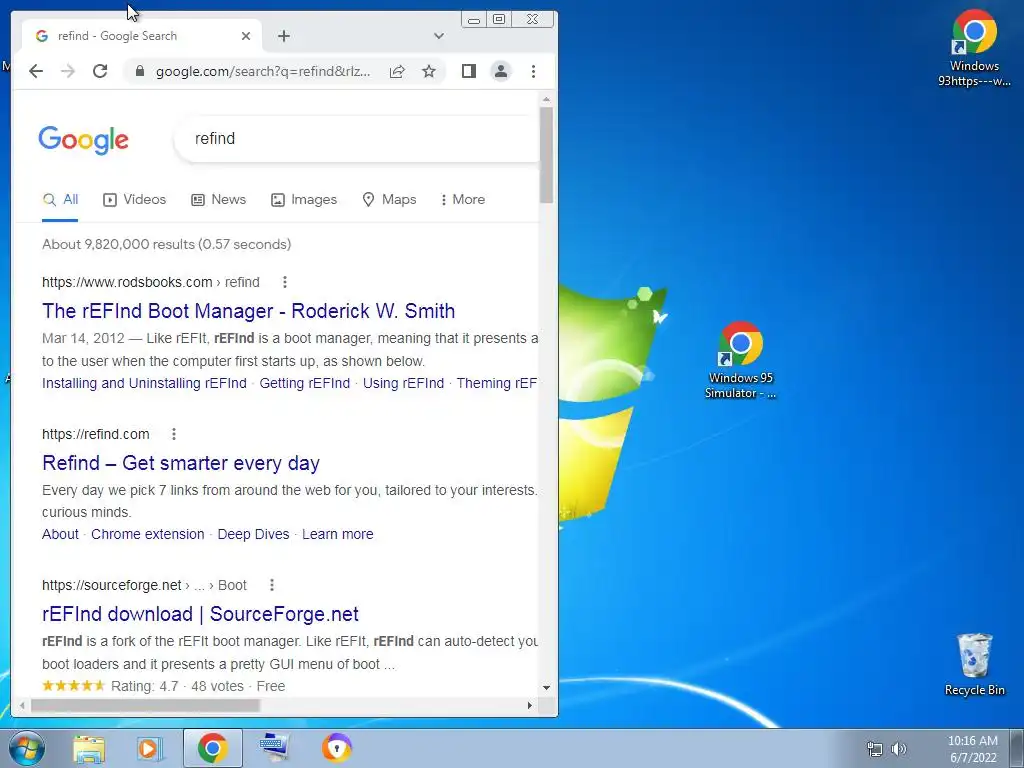Image resolution: width=1024 pixels, height=768 pixels.
Task: Open network status tray icon
Action: coord(874,749)
